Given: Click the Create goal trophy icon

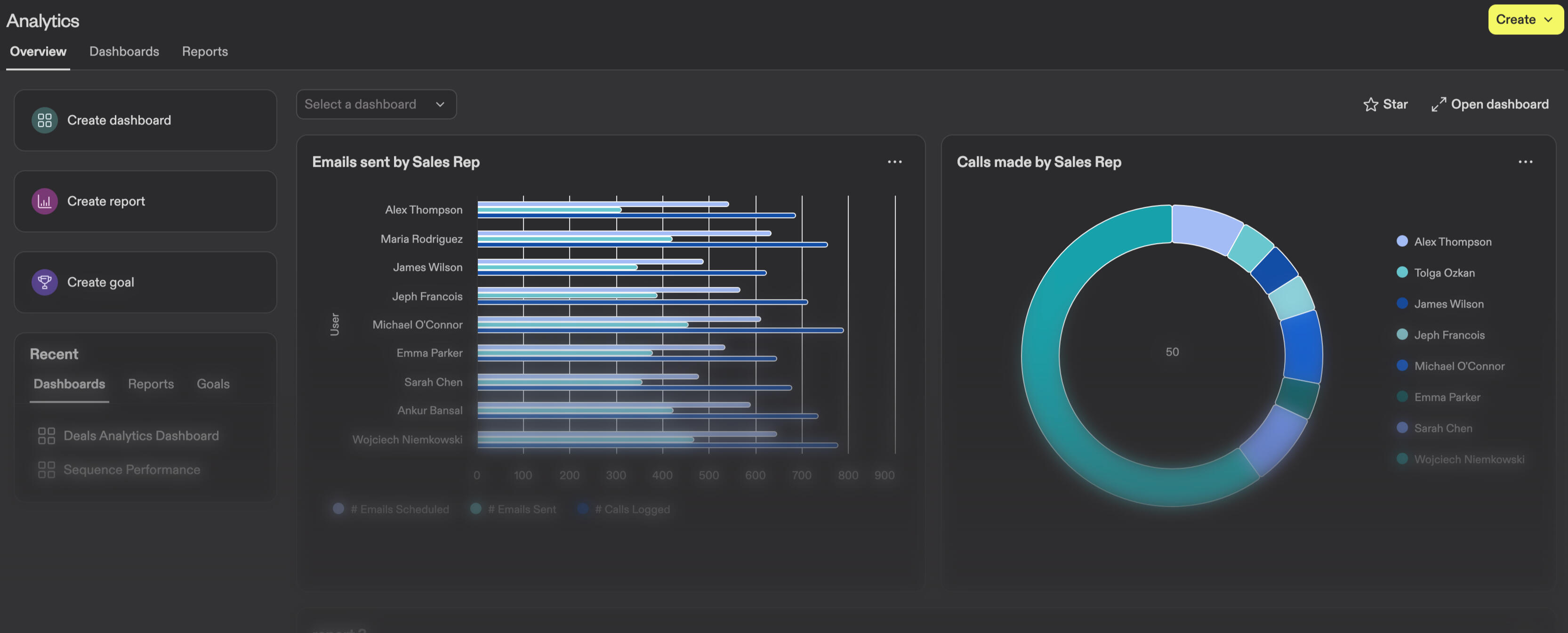Looking at the screenshot, I should click(44, 282).
